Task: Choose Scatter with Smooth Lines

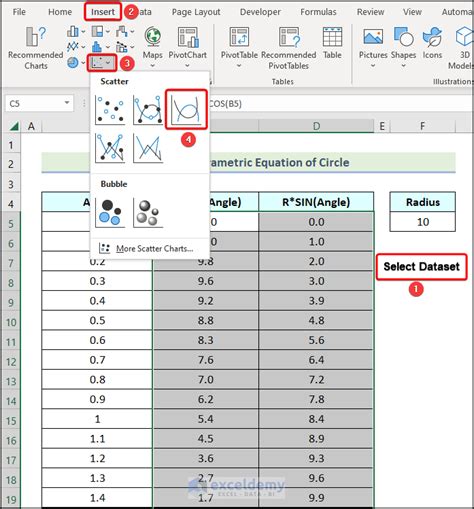Action: (186, 110)
